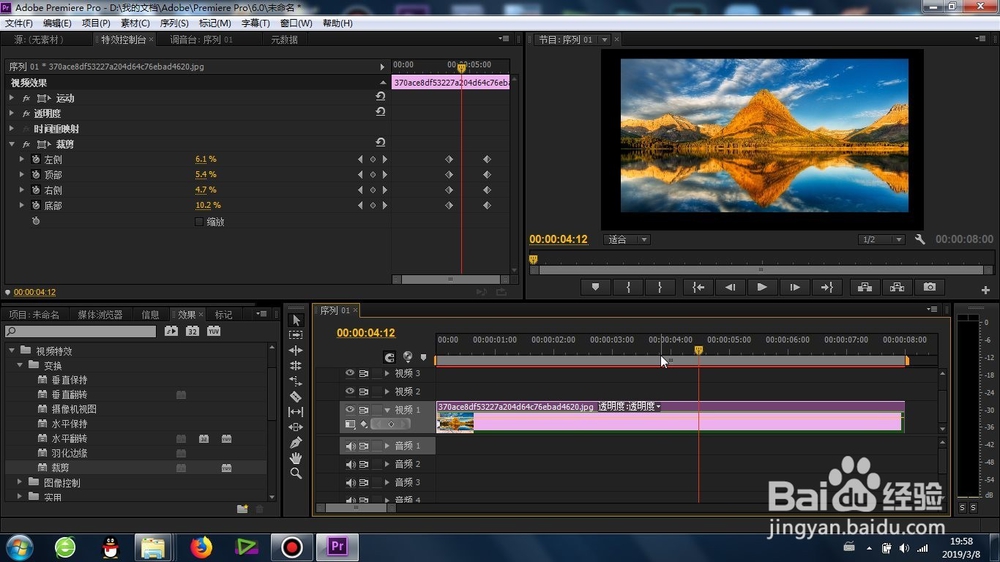
Task: Toggle animation stopwatch for 左侧
Action: coord(36,159)
